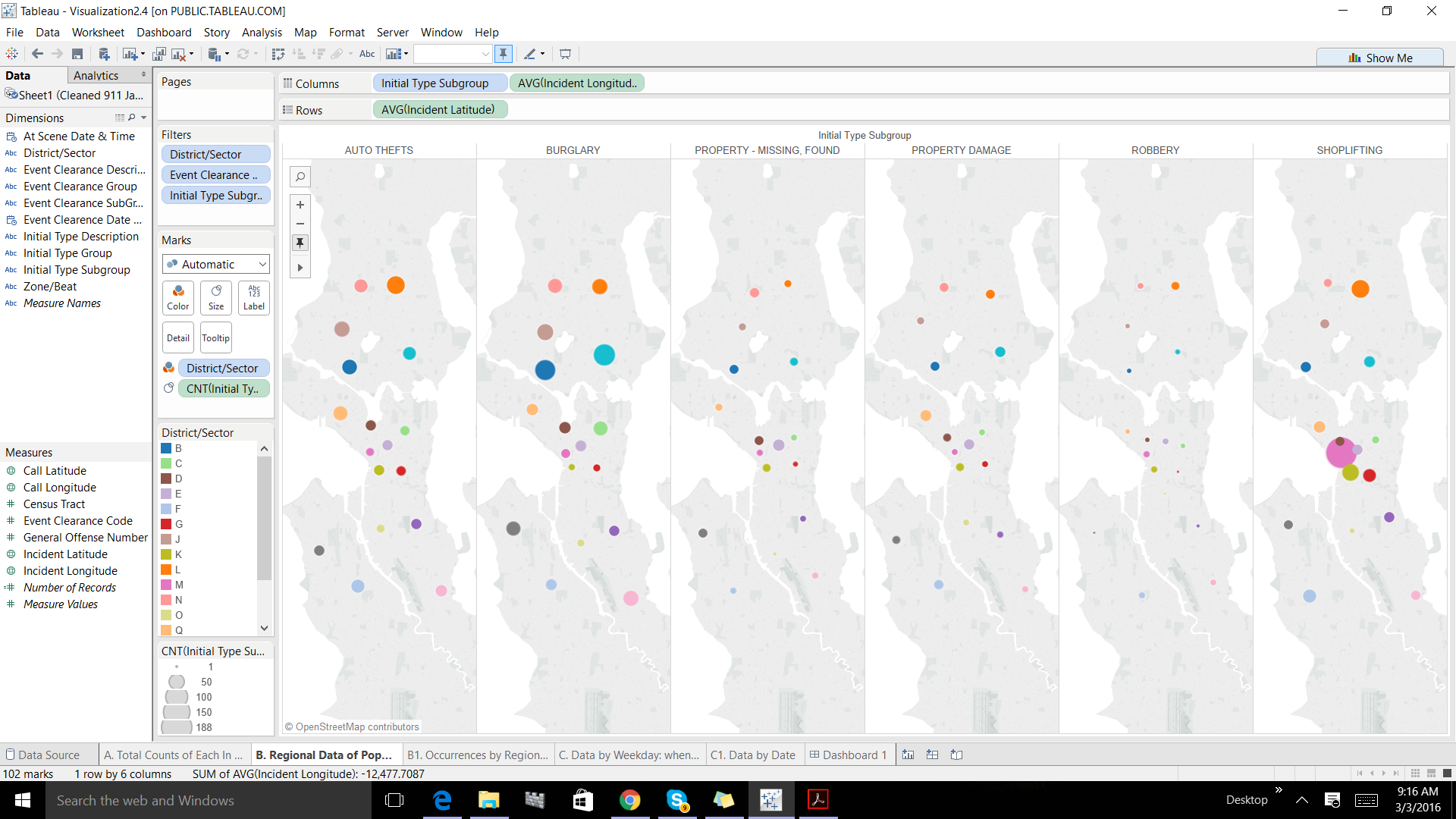1456x819 pixels.
Task: Toggle Show Mark Labels Abc button
Action: point(367,54)
